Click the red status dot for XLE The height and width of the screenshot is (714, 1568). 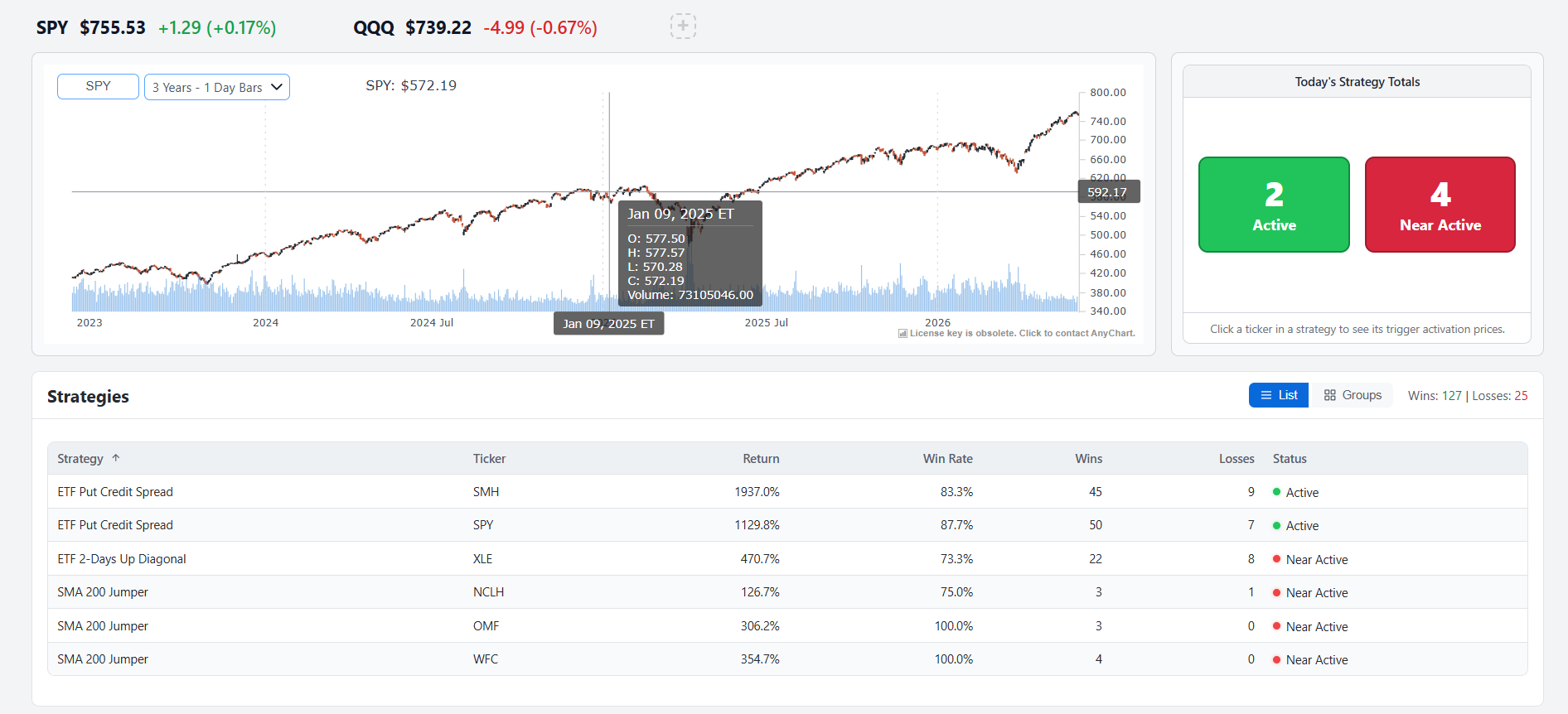tap(1276, 559)
